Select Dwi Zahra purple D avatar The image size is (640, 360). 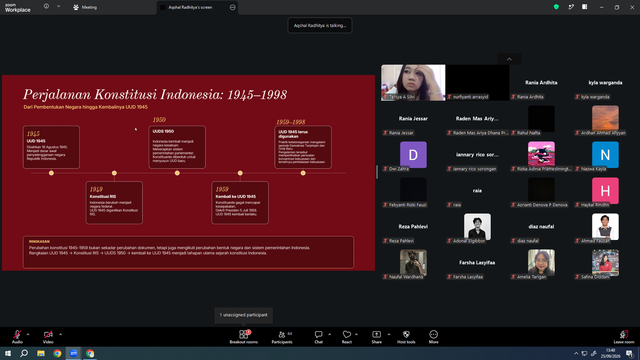(413, 155)
